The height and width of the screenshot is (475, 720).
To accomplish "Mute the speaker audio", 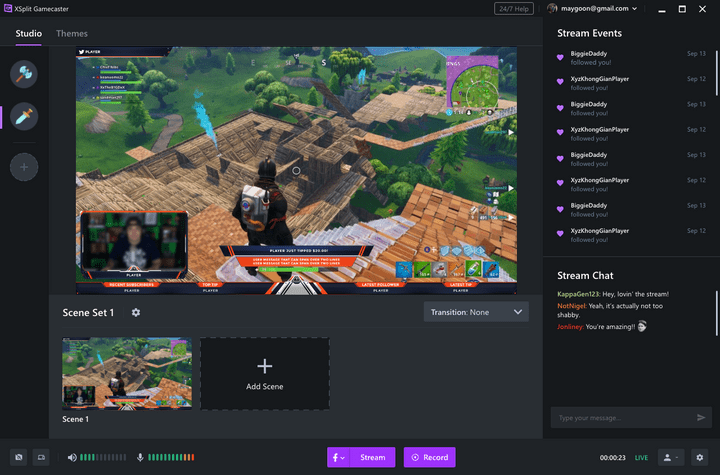I will coord(72,457).
